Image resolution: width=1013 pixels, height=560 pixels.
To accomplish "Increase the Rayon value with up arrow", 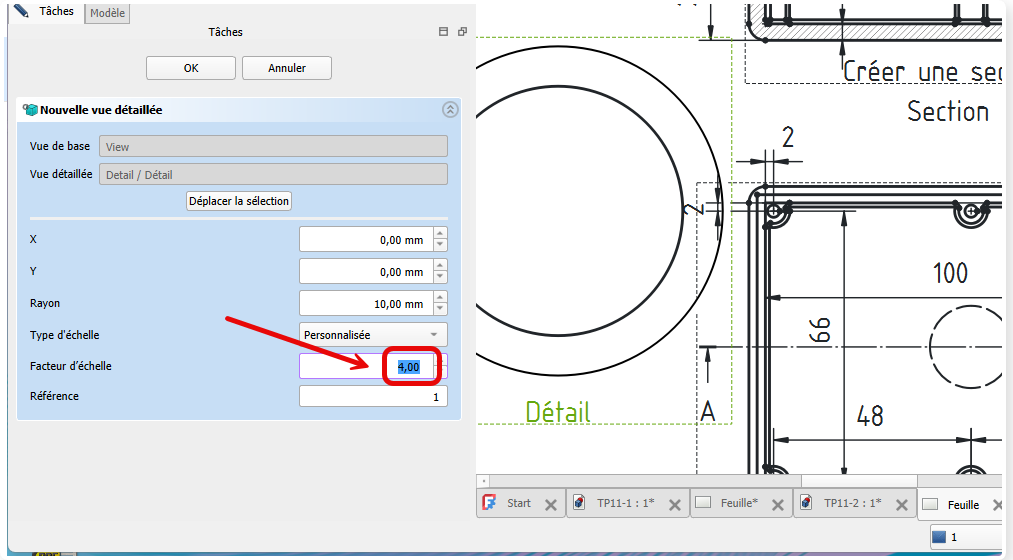I will 440,298.
